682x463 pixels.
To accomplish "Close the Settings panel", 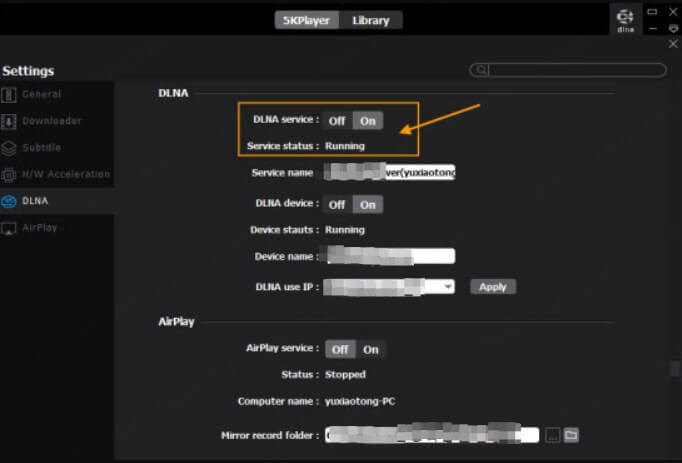I will 673,44.
